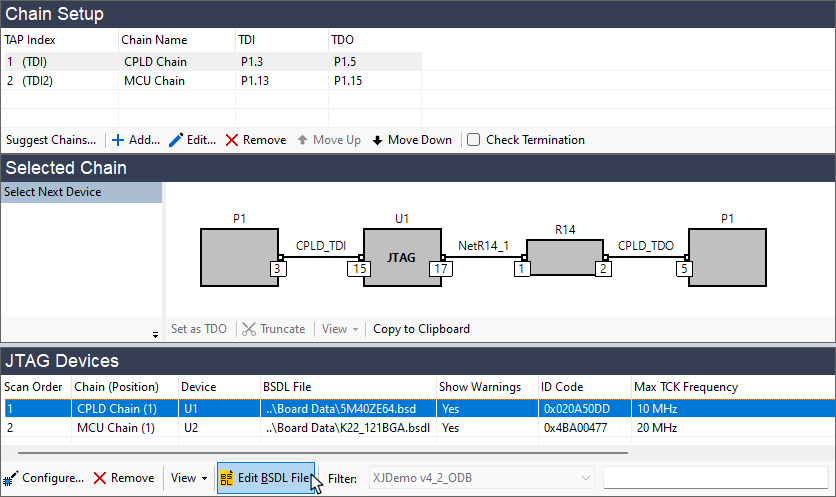Click the Suggest Chains button
836x497 pixels.
click(x=50, y=140)
